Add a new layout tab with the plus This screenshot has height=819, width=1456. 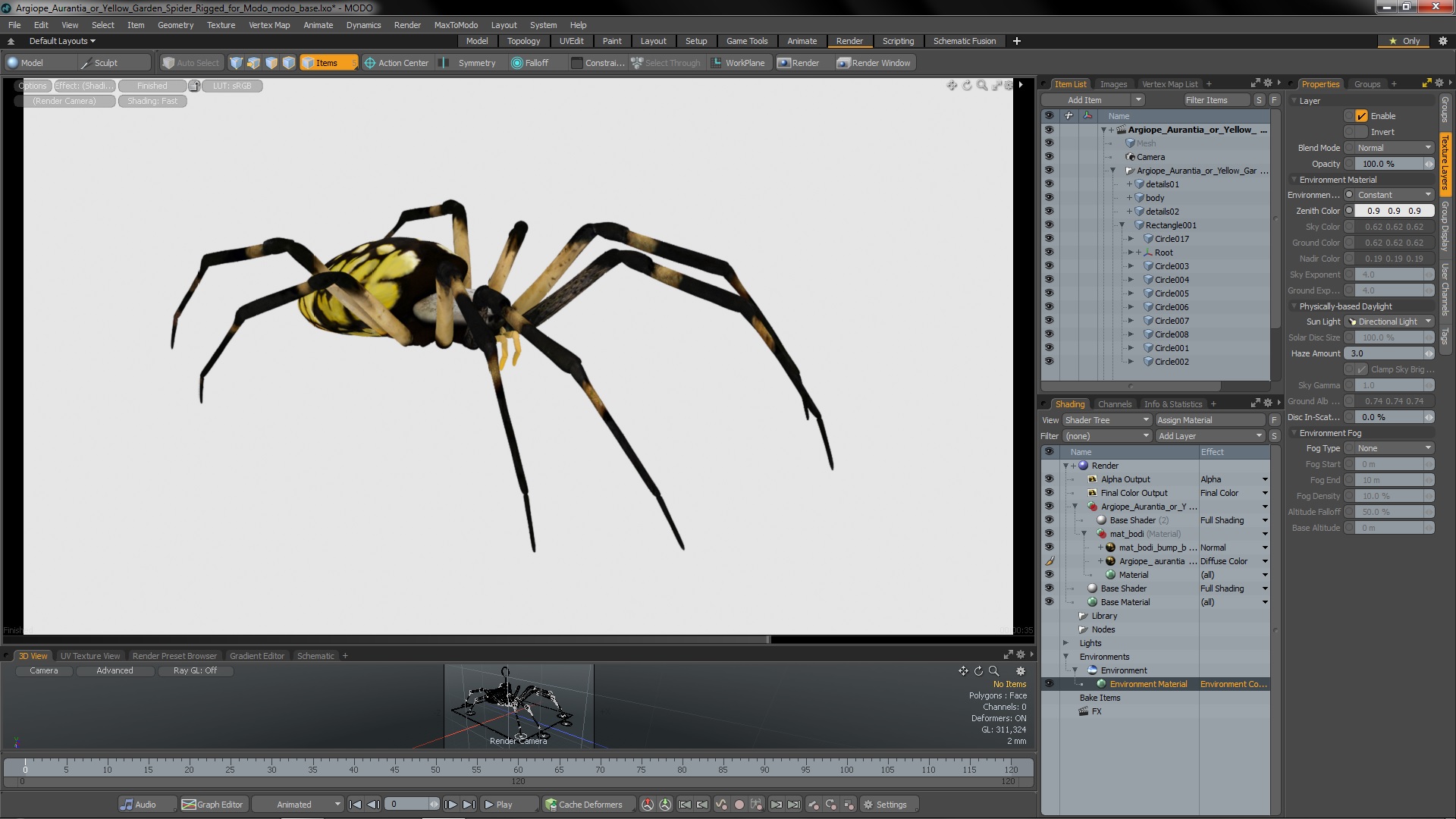(x=1017, y=41)
